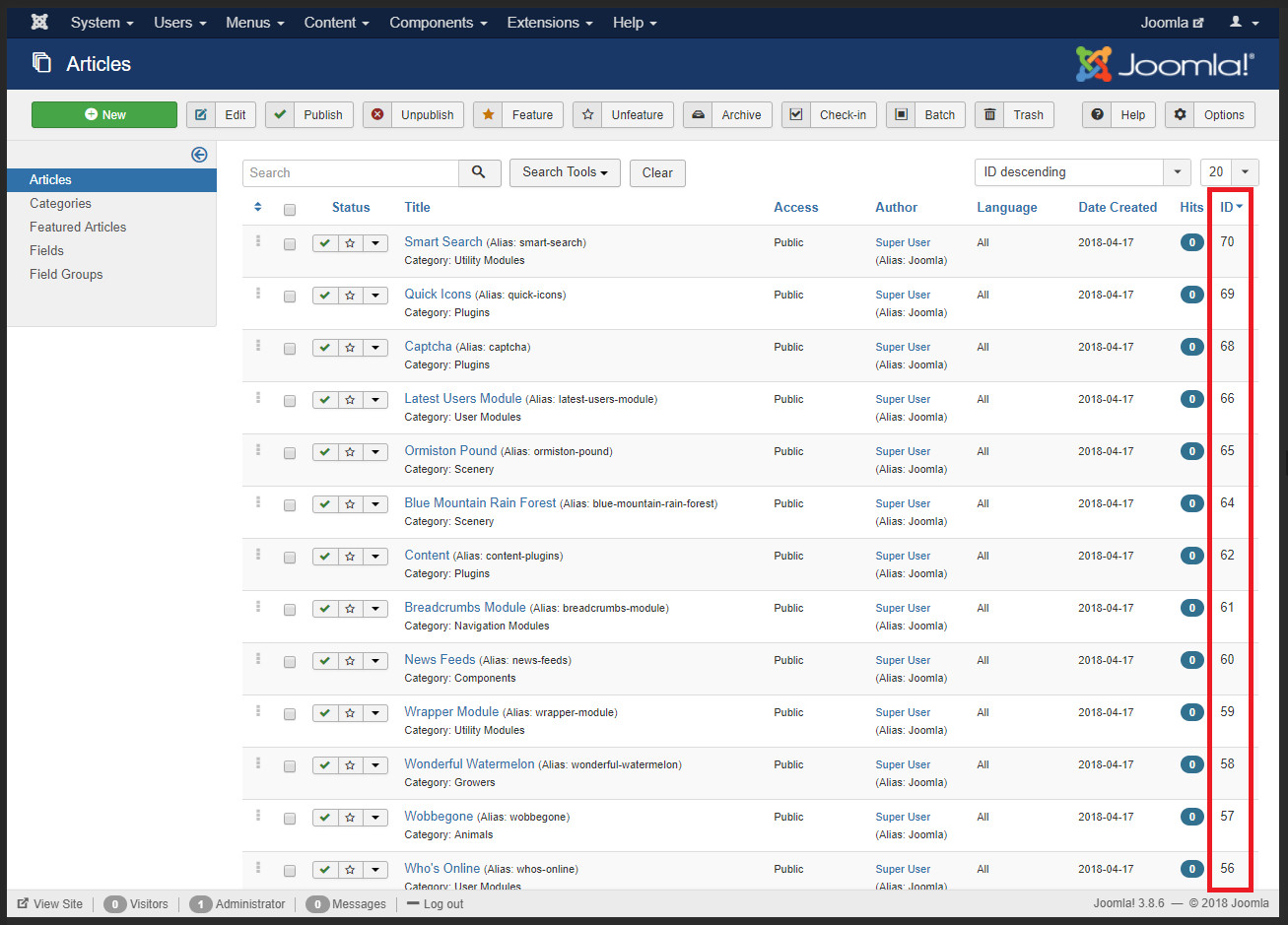Open status actions dropdown for Wrapper Module

click(x=375, y=713)
